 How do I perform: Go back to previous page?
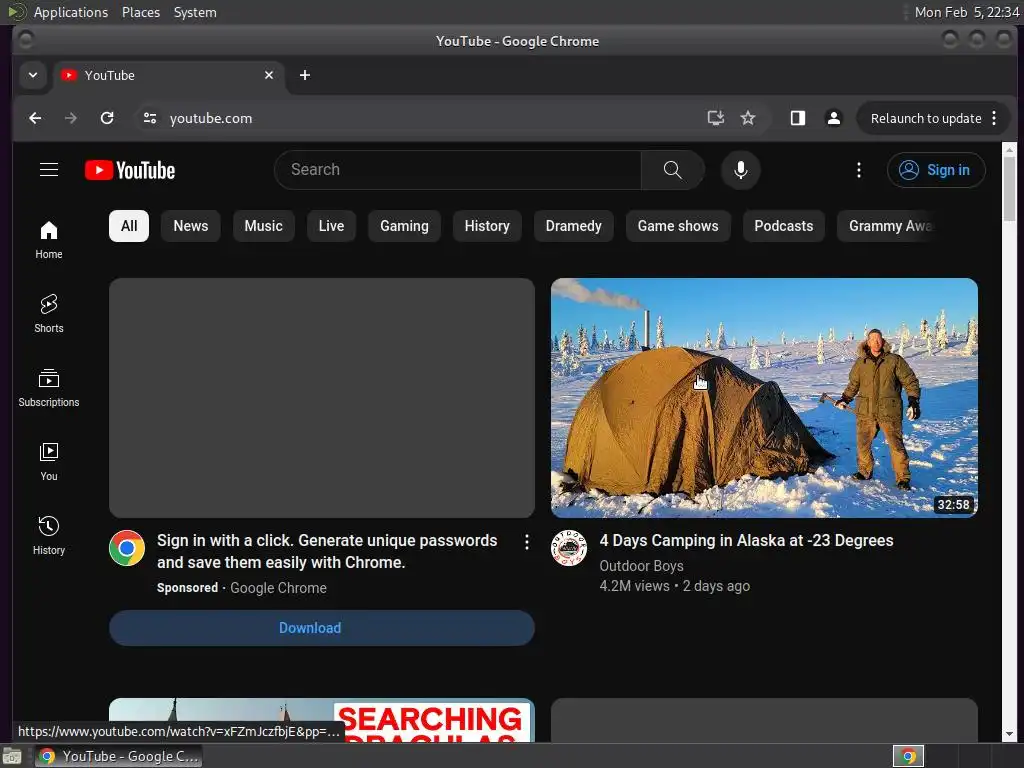click(35, 118)
